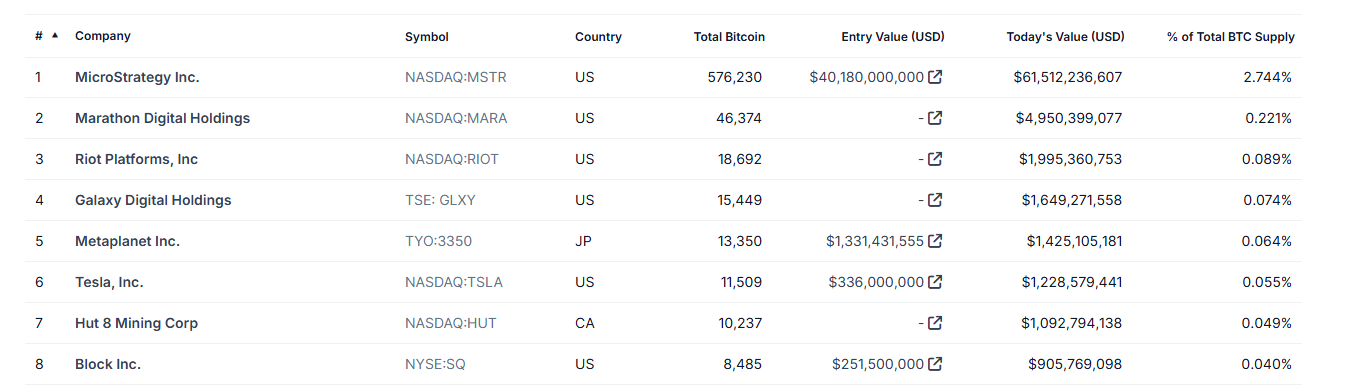
Task: Sort by % of Total BTC Supply
Action: (1230, 37)
